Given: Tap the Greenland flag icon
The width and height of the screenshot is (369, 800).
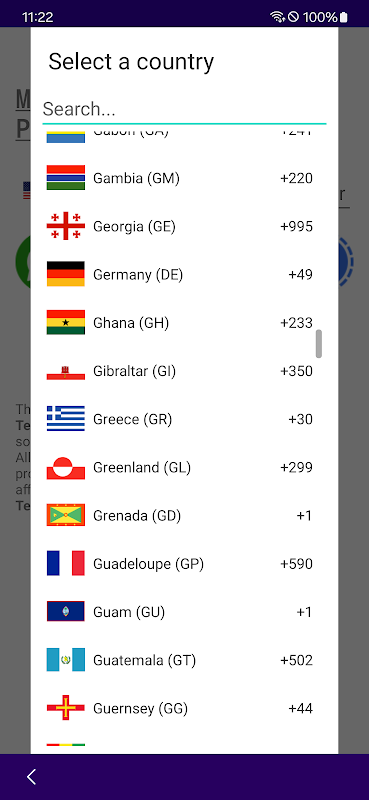Looking at the screenshot, I should coord(66,467).
